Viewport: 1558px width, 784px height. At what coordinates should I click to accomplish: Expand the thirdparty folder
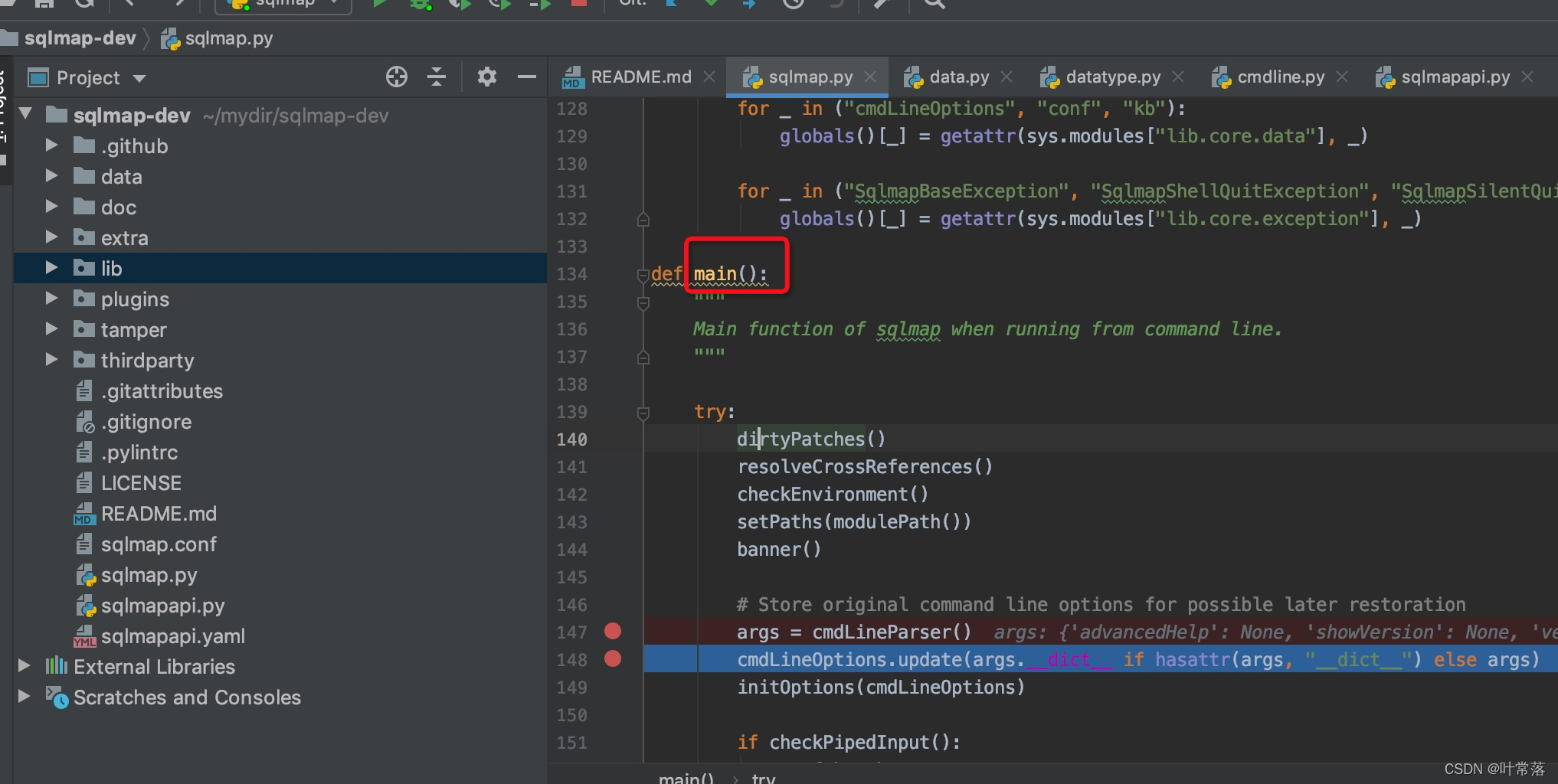(51, 359)
